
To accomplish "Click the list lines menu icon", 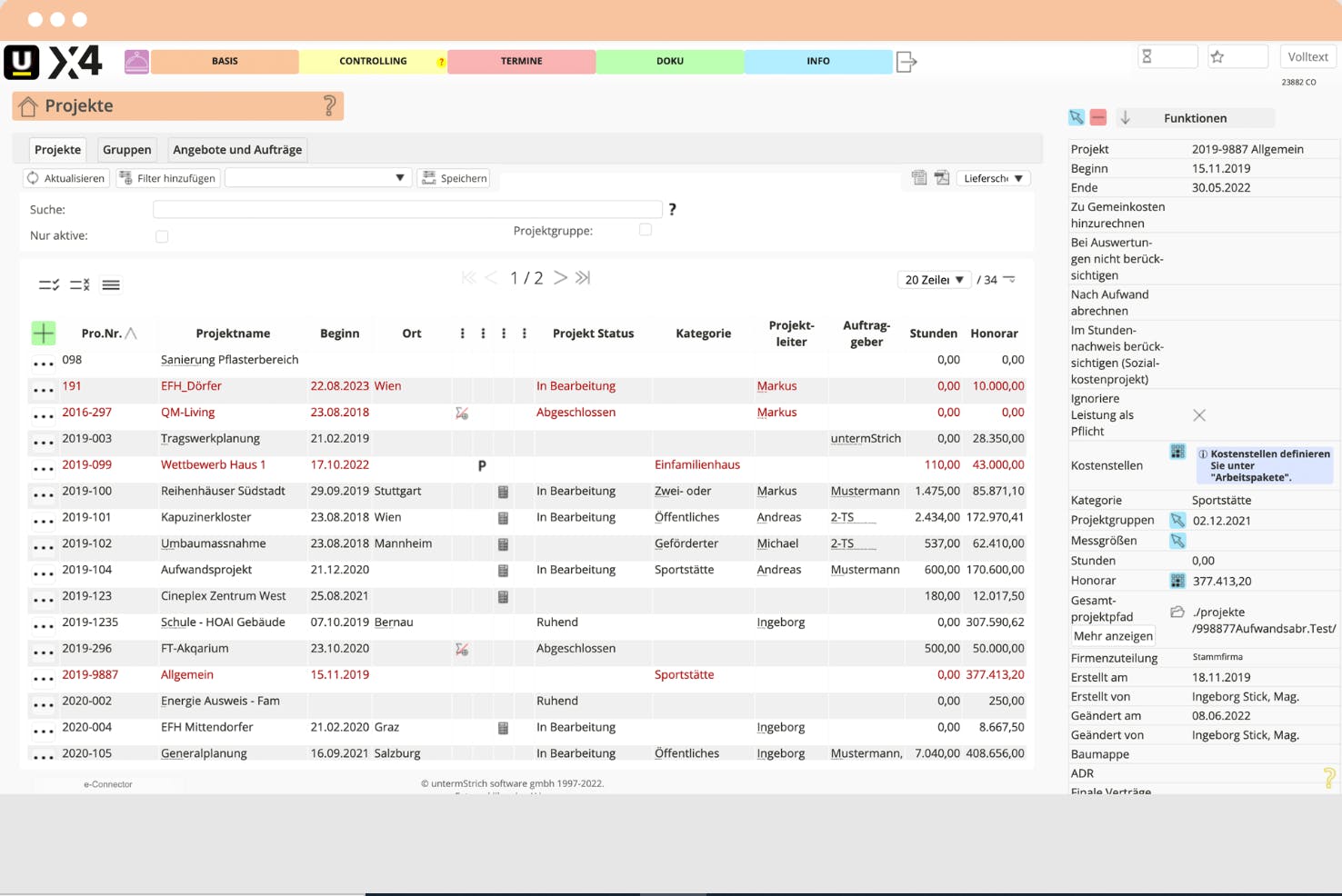I will coord(111,285).
